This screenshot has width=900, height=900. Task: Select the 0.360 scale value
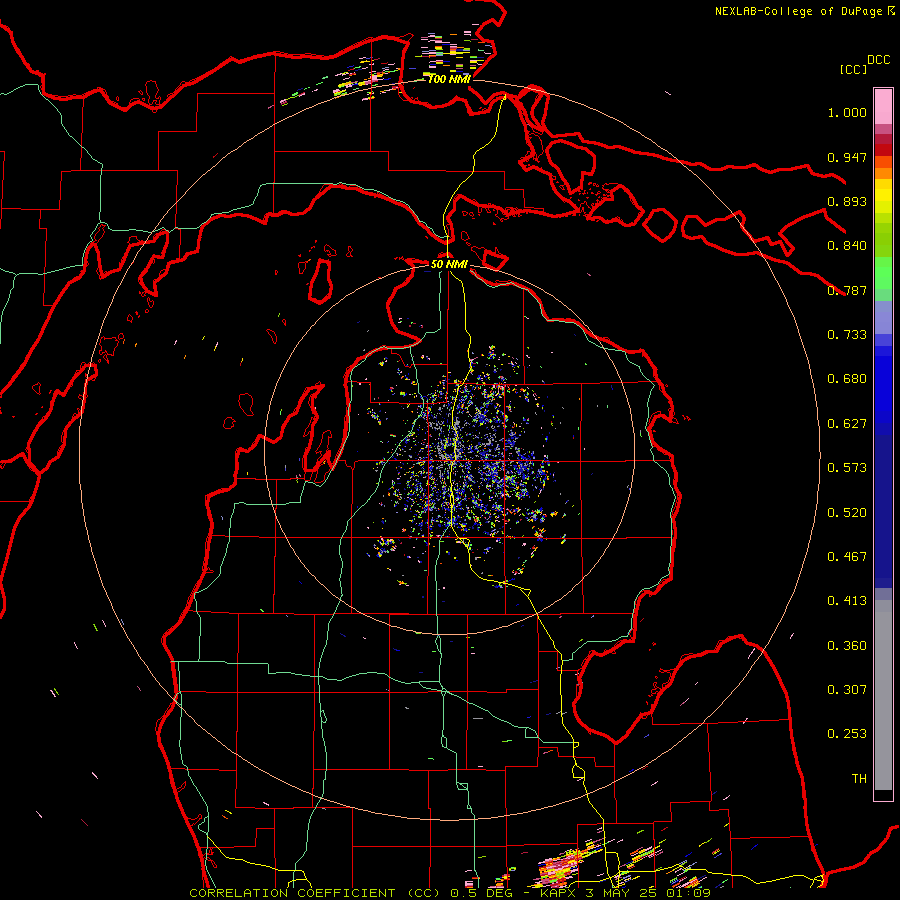[x=847, y=646]
